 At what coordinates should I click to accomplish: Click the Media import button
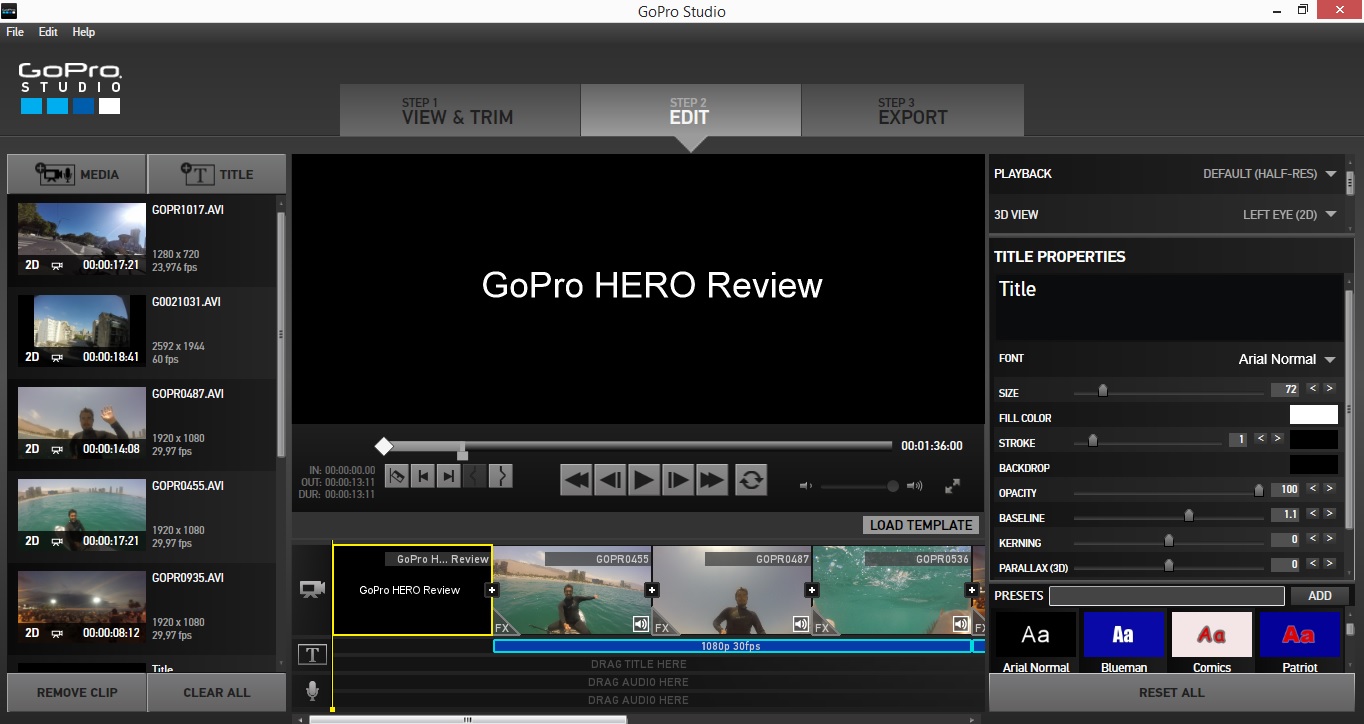coord(77,174)
